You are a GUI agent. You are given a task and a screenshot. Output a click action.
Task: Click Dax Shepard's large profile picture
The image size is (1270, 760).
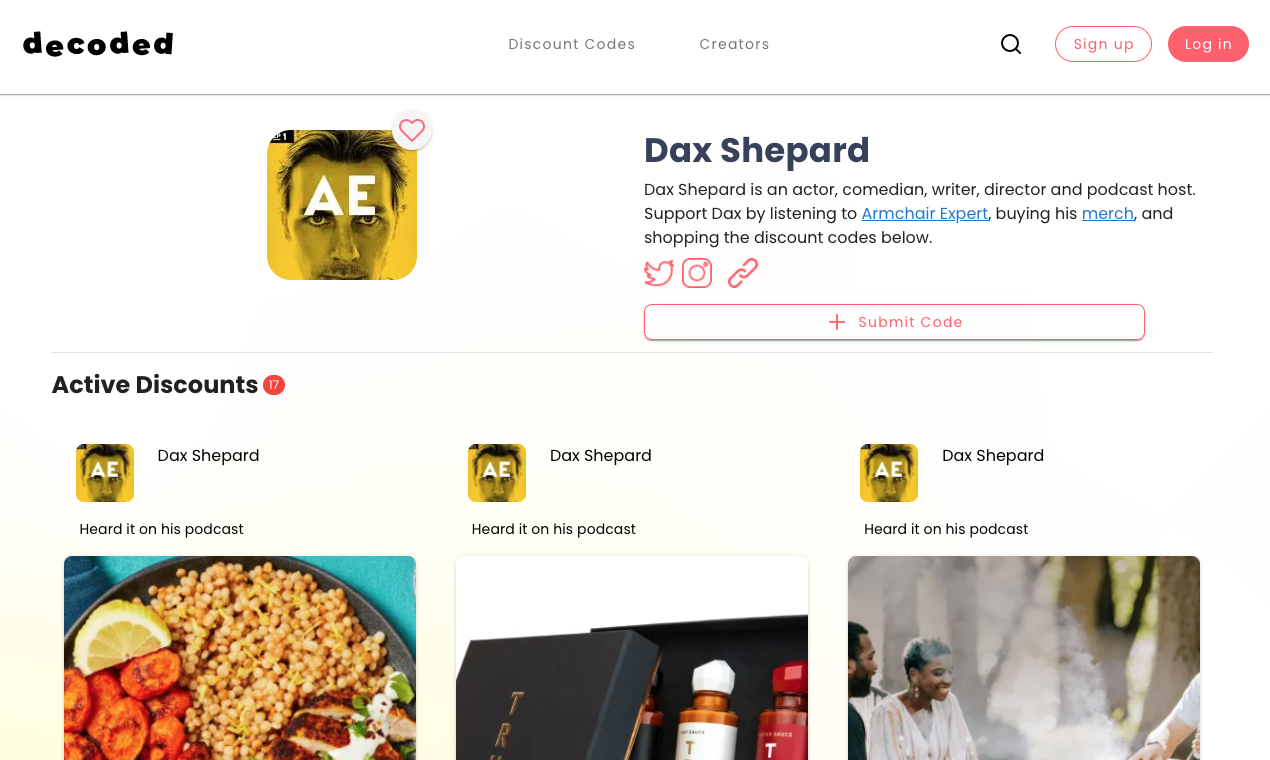click(342, 205)
